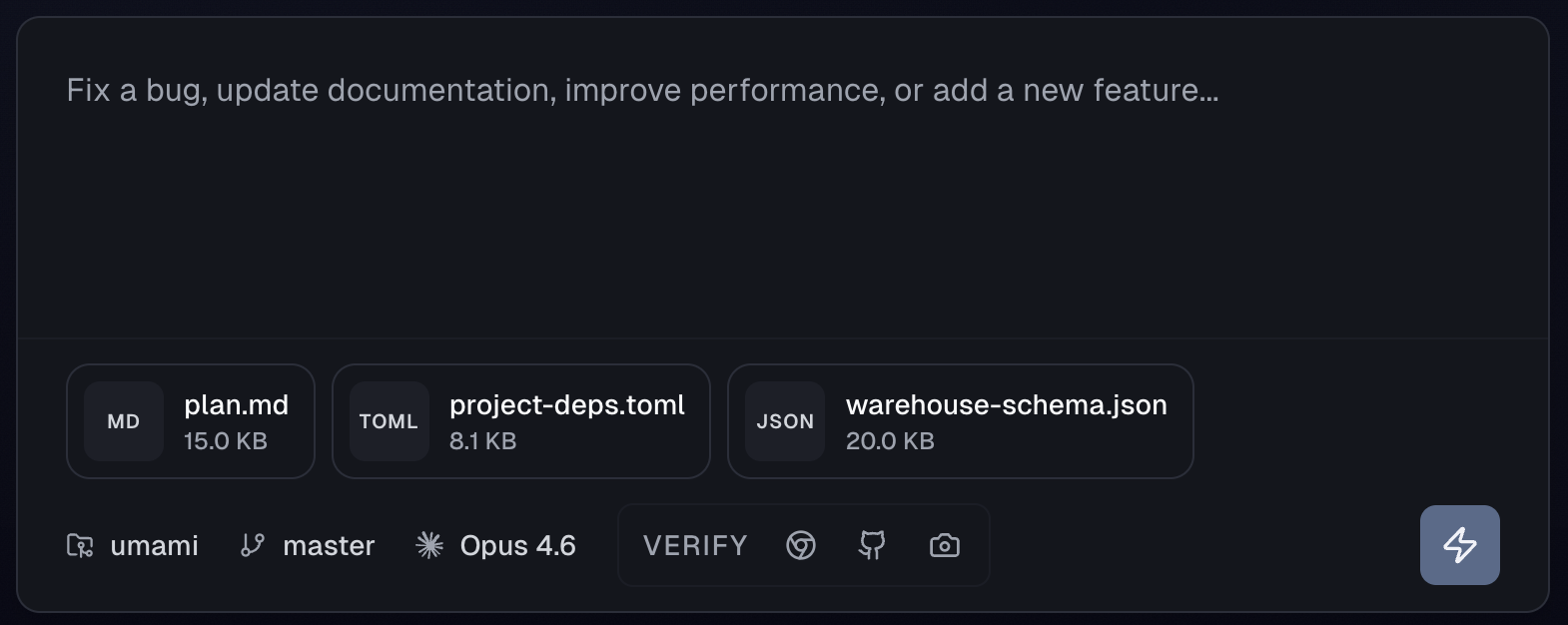Open the project-deps.toml attachment
This screenshot has height=625, width=1568.
coord(566,405)
